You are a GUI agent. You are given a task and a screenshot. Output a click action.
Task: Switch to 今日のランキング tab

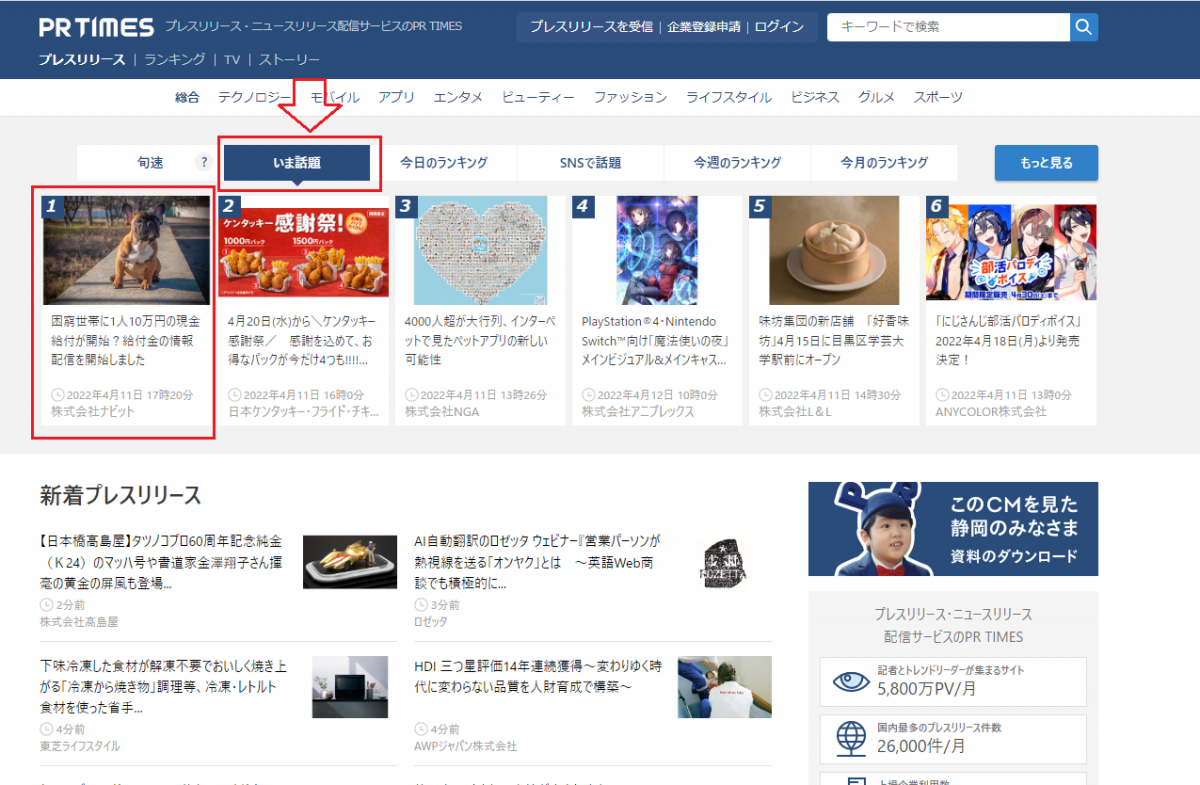443,162
